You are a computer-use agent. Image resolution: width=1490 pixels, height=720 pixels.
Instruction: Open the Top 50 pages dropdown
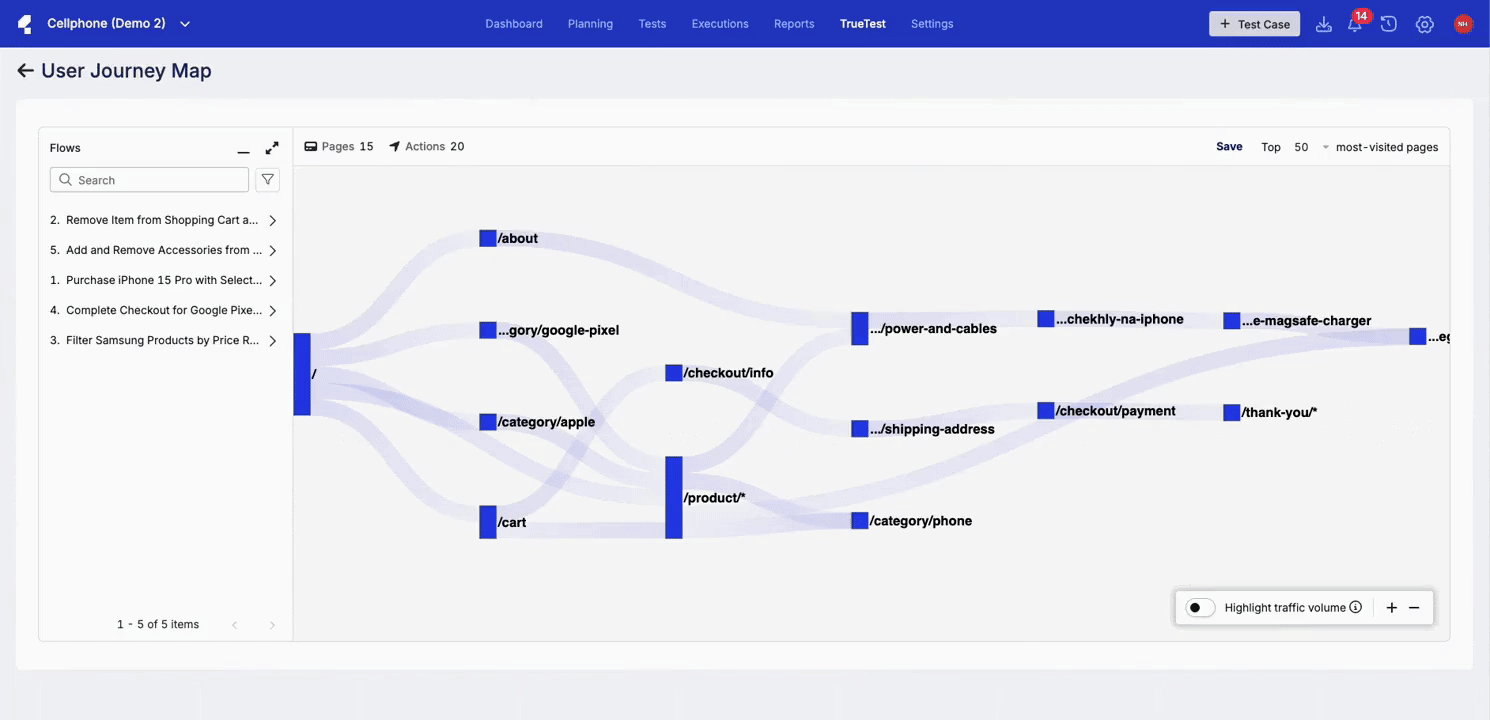tap(1311, 147)
